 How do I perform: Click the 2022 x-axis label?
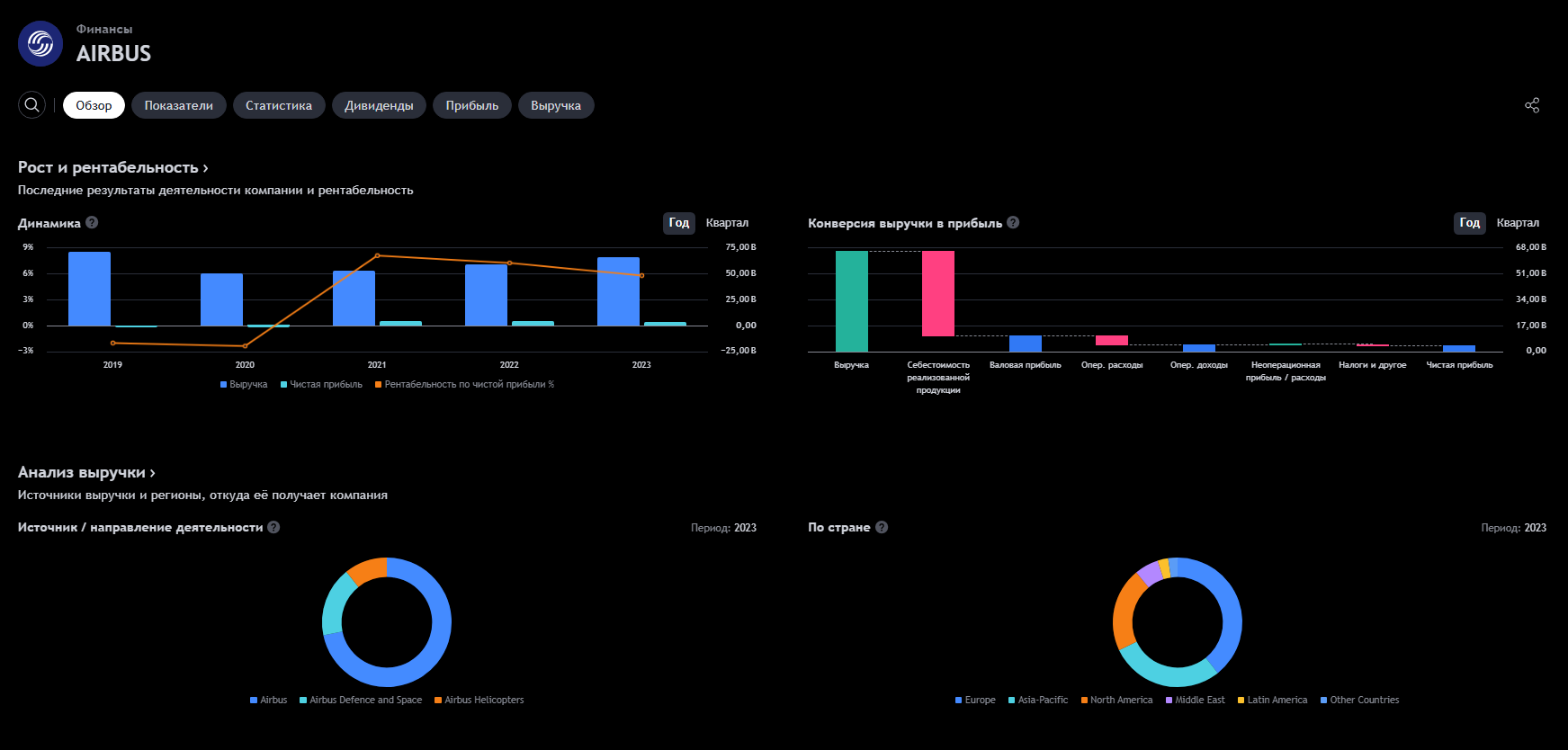click(509, 364)
